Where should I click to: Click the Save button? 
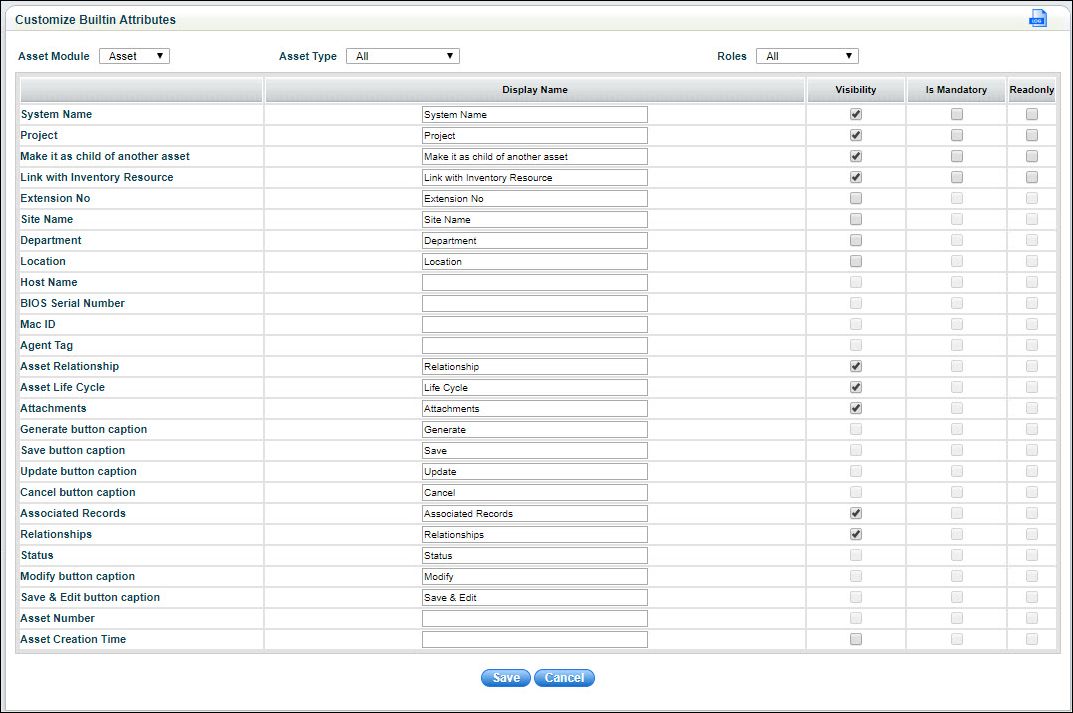point(505,677)
